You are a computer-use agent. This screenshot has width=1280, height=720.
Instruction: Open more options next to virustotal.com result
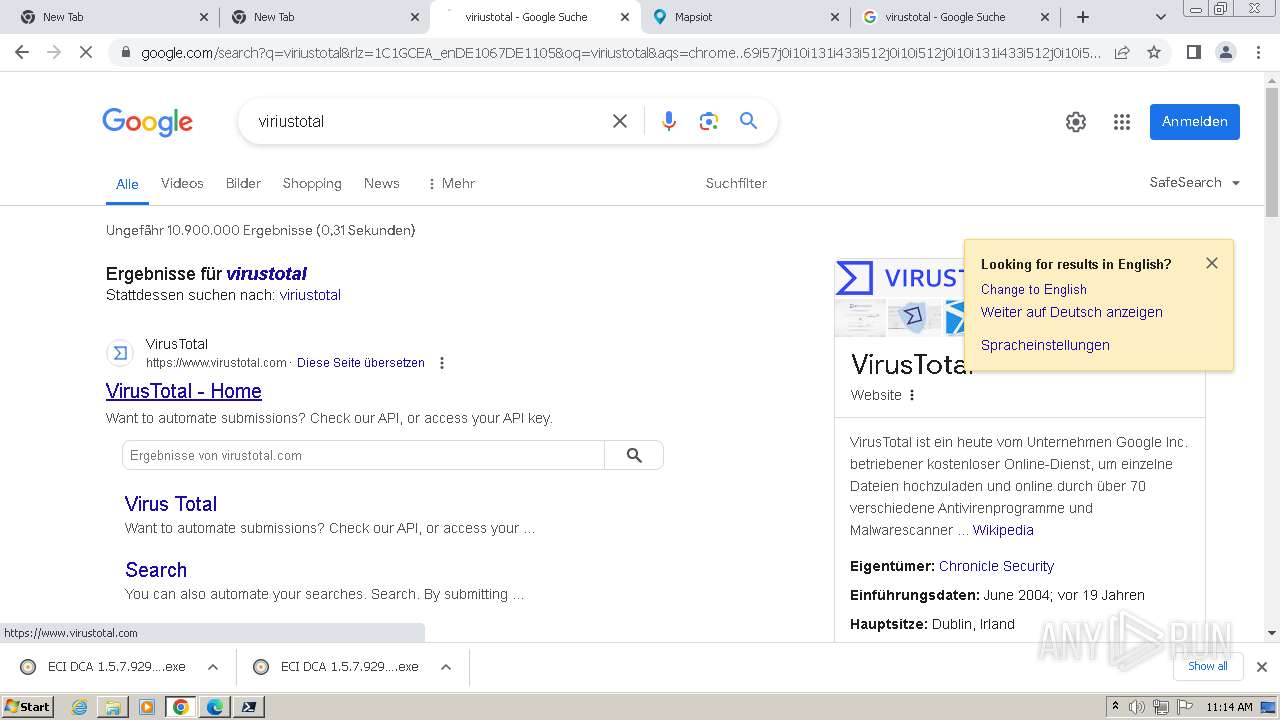pyautogui.click(x=442, y=363)
